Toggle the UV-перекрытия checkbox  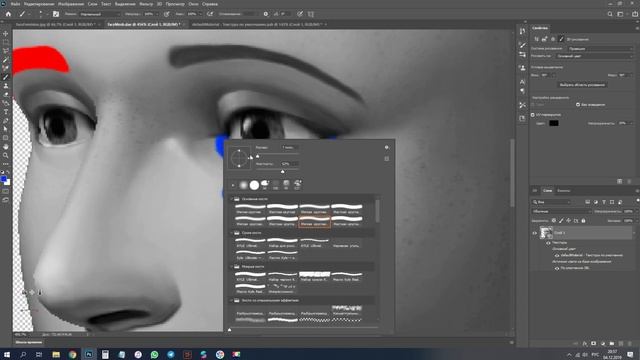pyautogui.click(x=533, y=115)
